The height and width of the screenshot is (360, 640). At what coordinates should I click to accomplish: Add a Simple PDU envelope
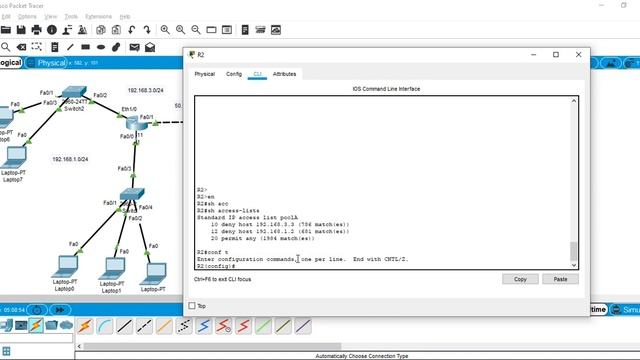point(134,47)
